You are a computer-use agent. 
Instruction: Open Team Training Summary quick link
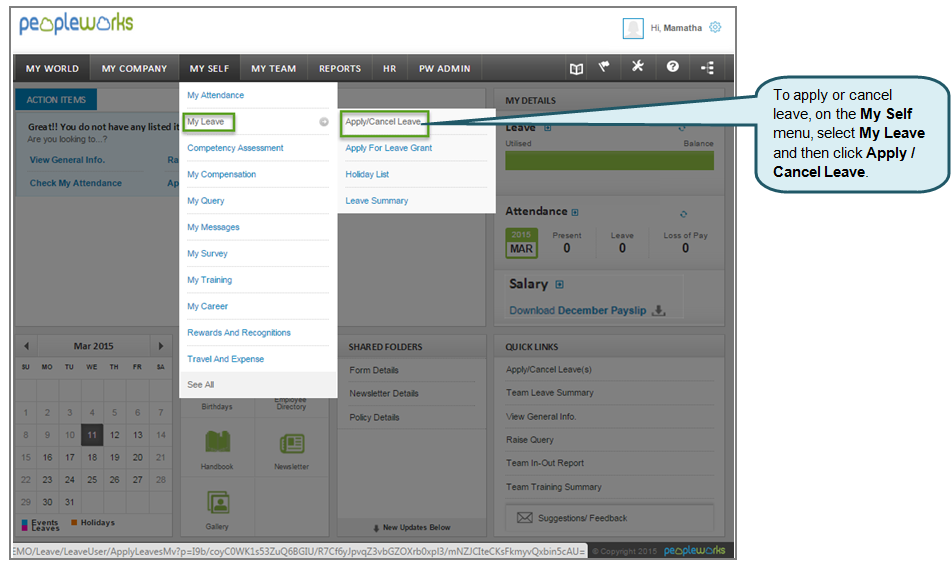(554, 487)
